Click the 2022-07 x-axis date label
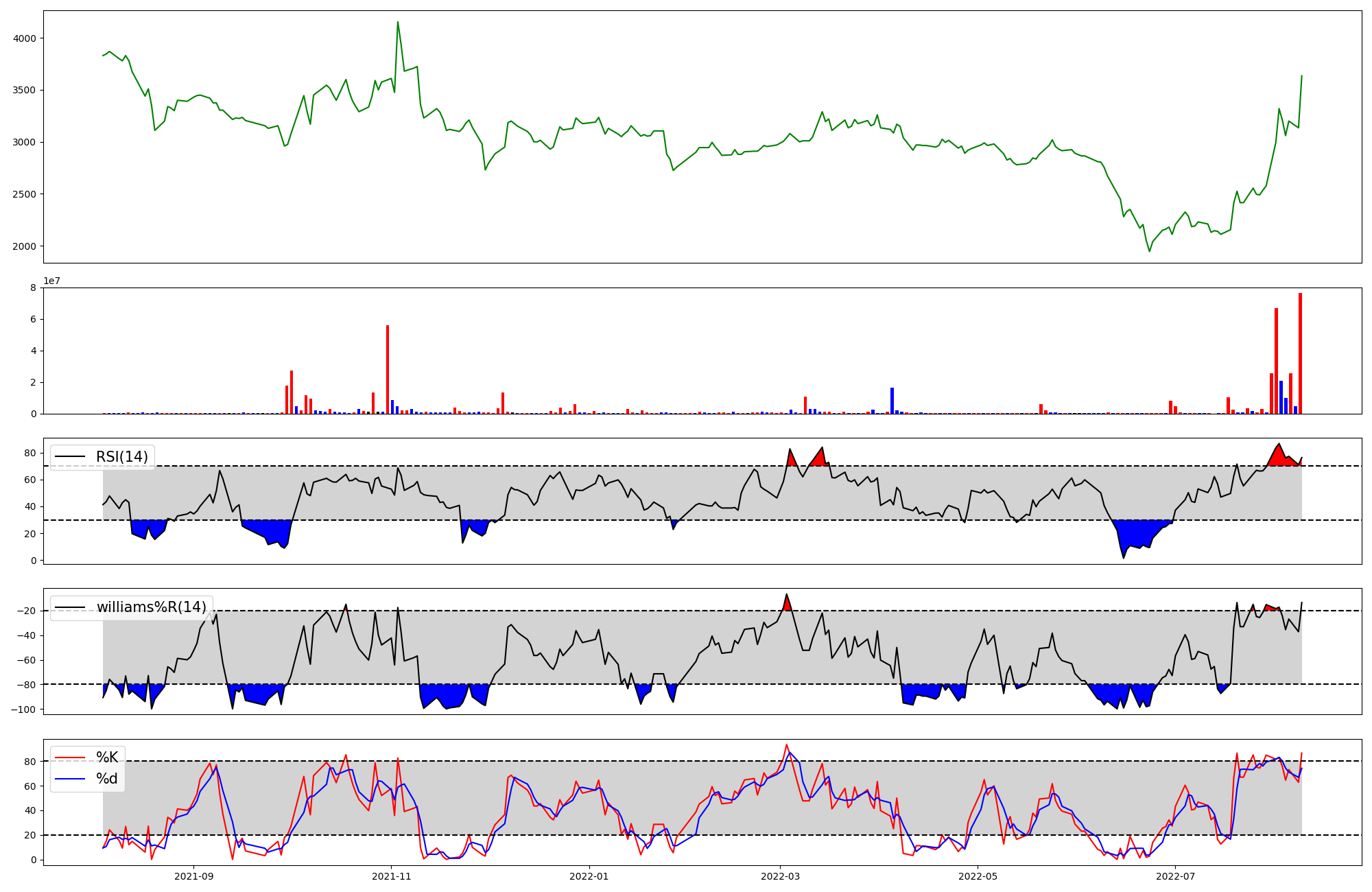This screenshot has width=1372, height=892. pyautogui.click(x=1176, y=876)
